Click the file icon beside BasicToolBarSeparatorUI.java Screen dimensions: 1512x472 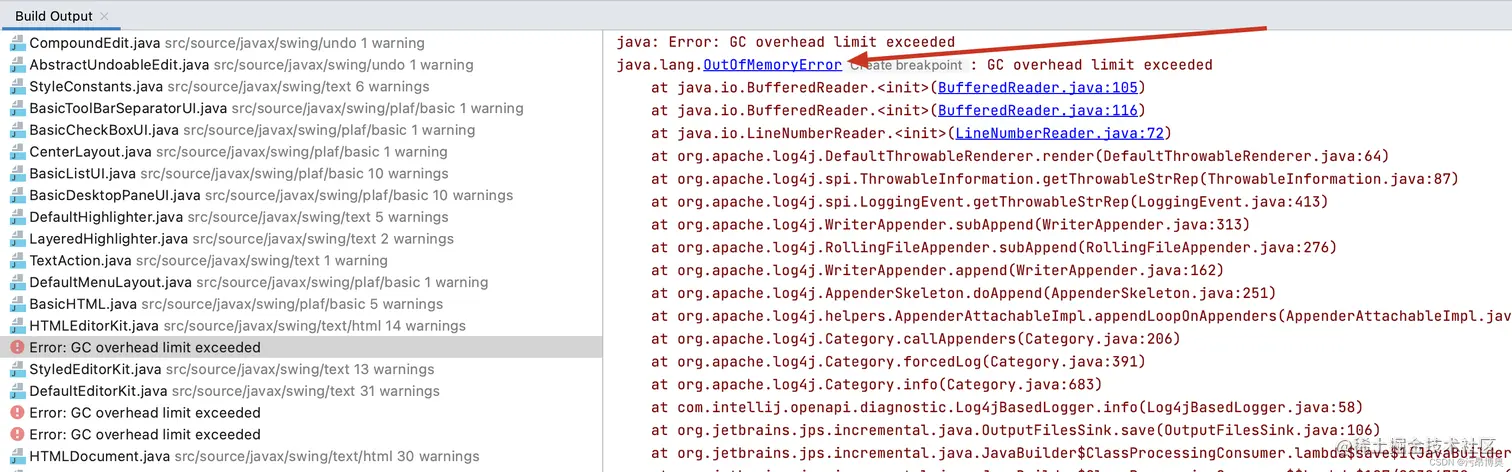coord(17,108)
